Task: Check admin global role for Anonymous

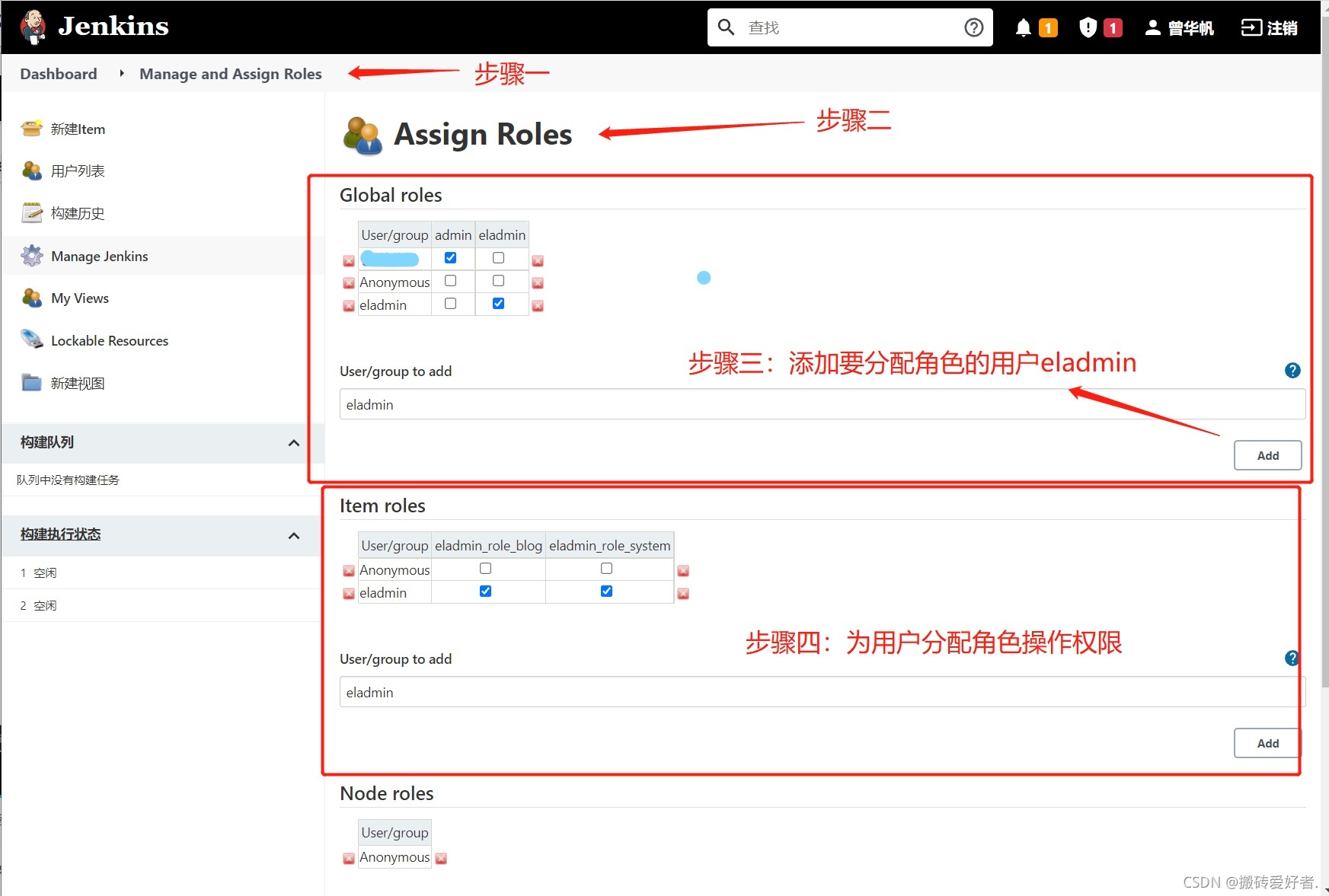Action: click(x=450, y=281)
